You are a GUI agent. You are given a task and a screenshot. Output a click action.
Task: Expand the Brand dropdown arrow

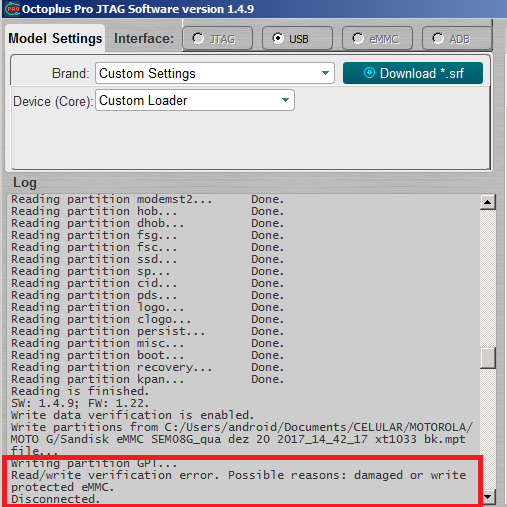[325, 73]
